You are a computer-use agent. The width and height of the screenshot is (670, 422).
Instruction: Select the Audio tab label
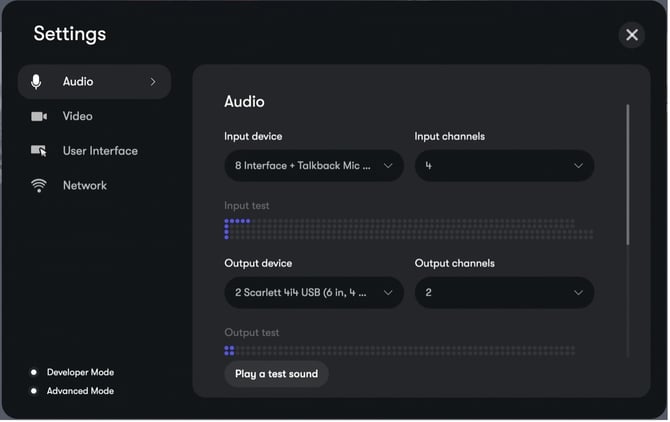(x=78, y=82)
